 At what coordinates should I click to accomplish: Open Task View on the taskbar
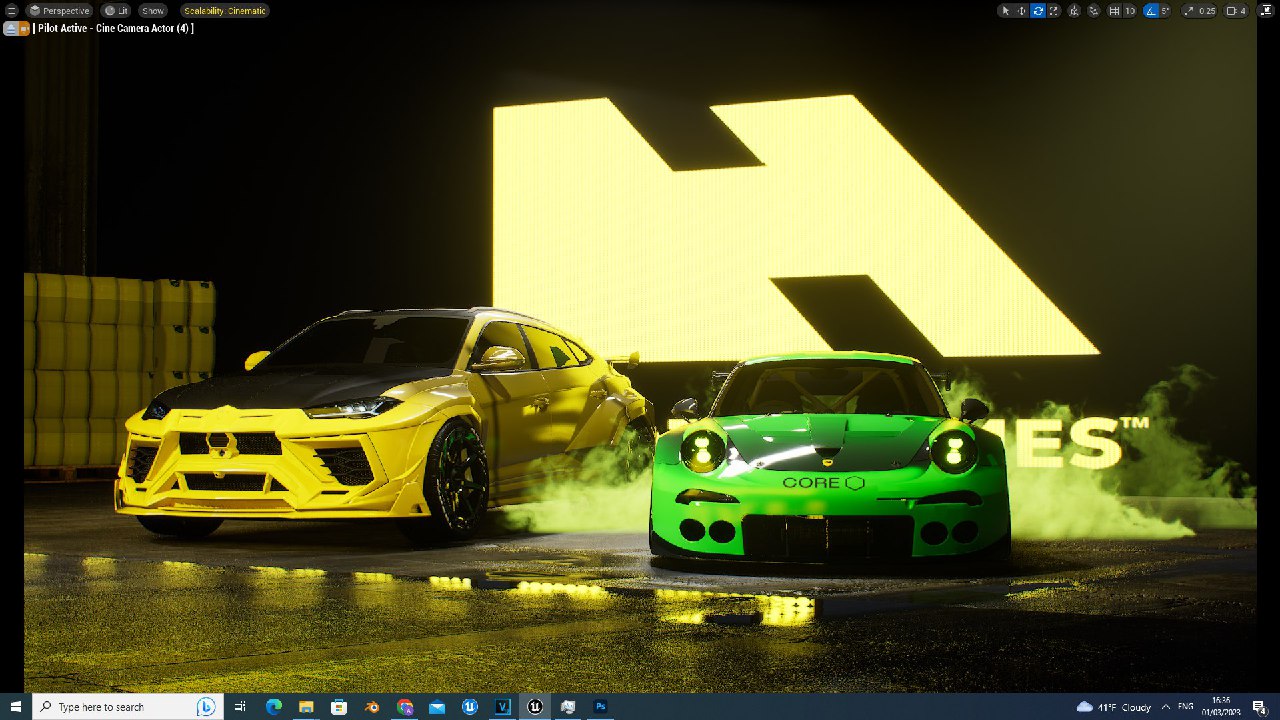[x=240, y=706]
